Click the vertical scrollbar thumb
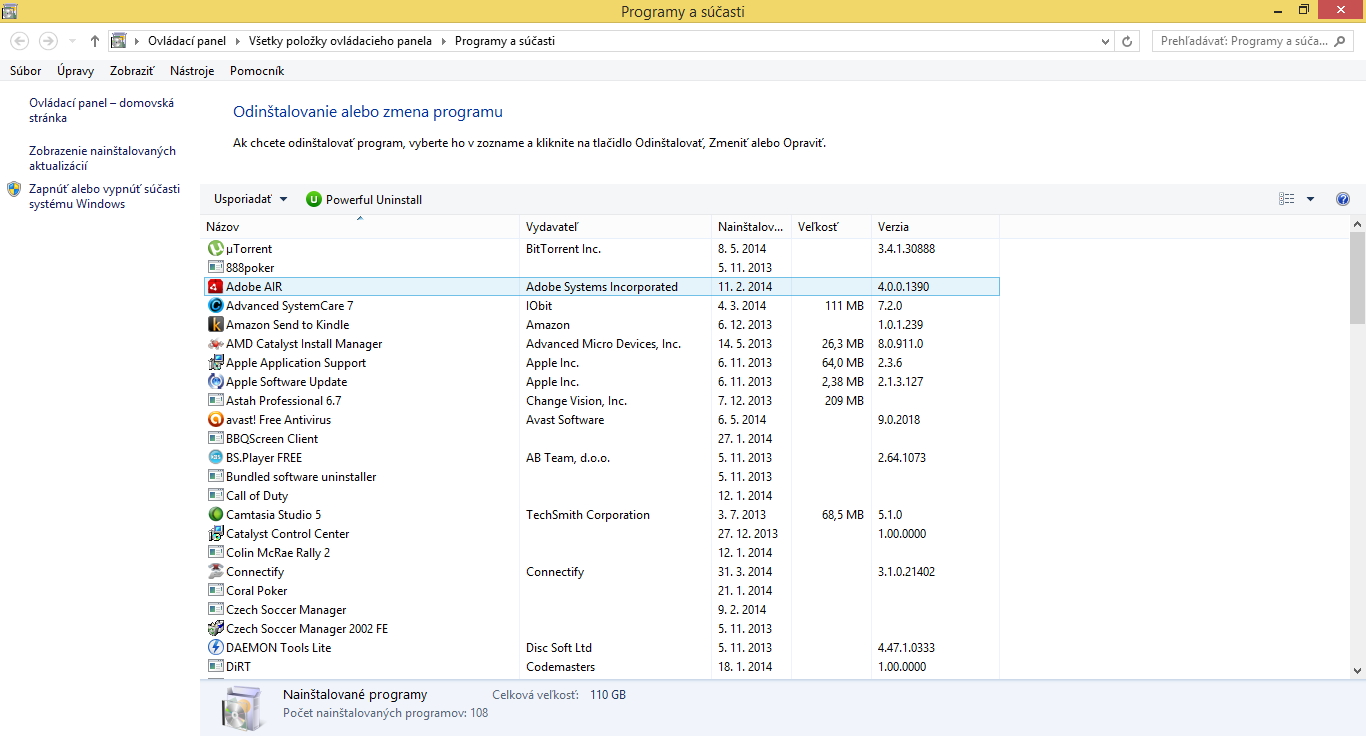Image resolution: width=1366 pixels, height=736 pixels. click(1357, 278)
